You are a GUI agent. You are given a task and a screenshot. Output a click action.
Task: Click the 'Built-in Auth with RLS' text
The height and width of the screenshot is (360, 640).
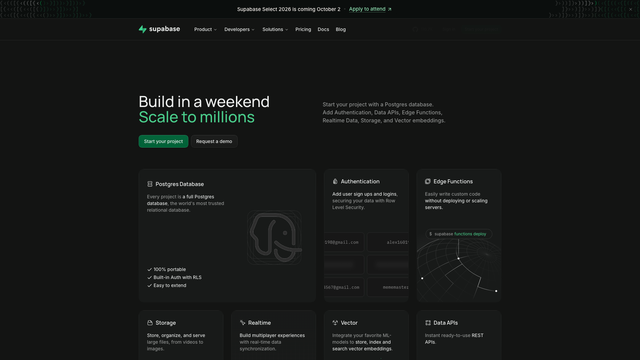point(178,277)
